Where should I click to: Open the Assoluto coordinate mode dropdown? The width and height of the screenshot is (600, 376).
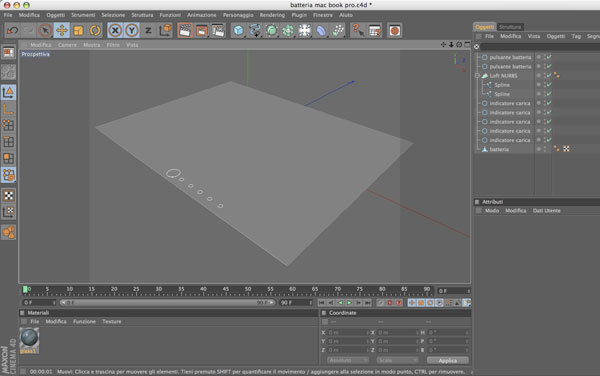(348, 360)
